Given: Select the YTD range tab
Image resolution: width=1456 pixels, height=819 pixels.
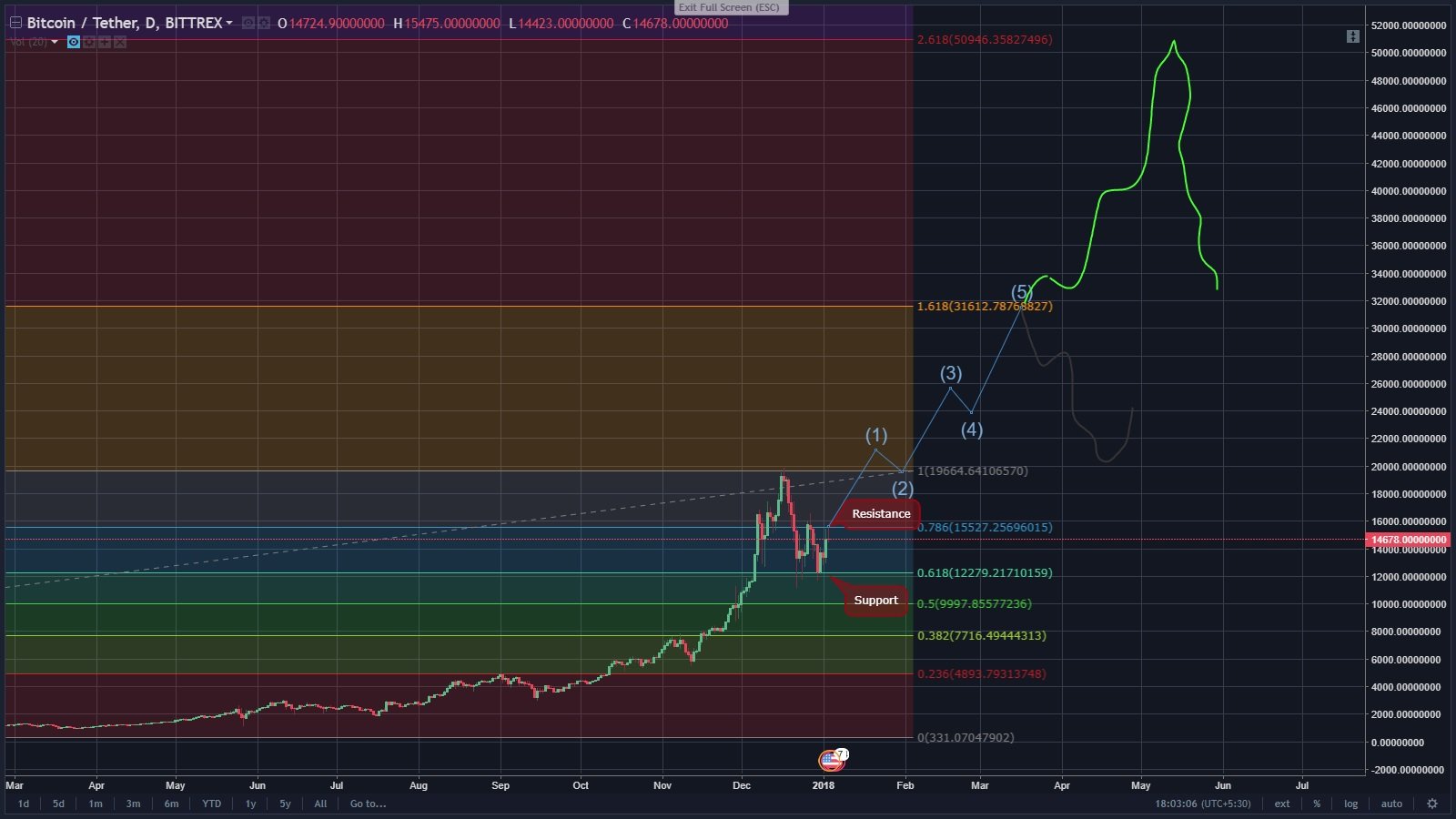Looking at the screenshot, I should pos(210,804).
